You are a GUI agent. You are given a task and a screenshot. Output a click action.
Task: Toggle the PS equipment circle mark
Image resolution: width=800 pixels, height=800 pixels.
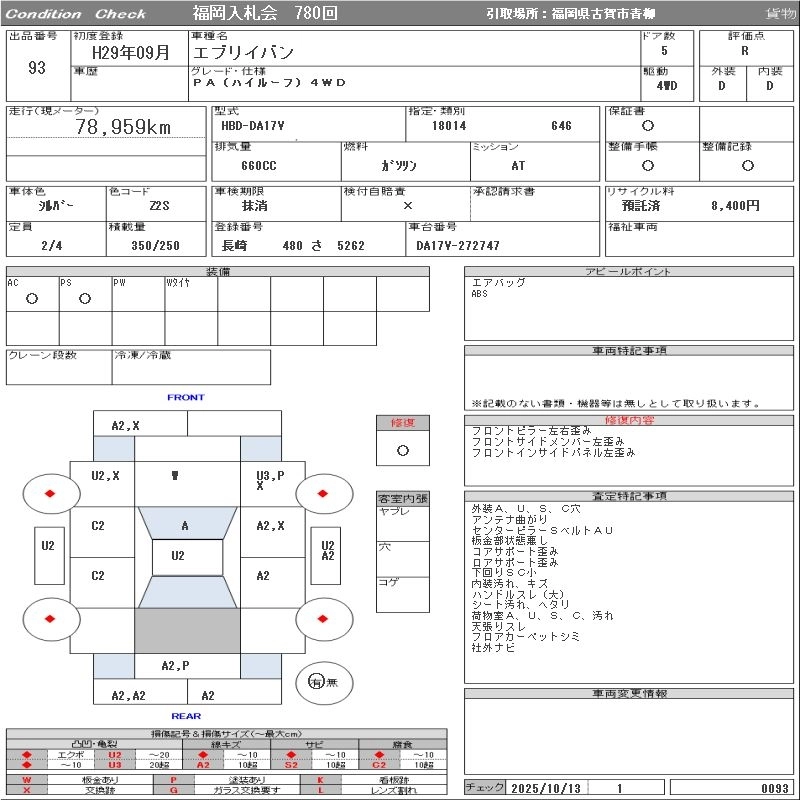(x=85, y=299)
